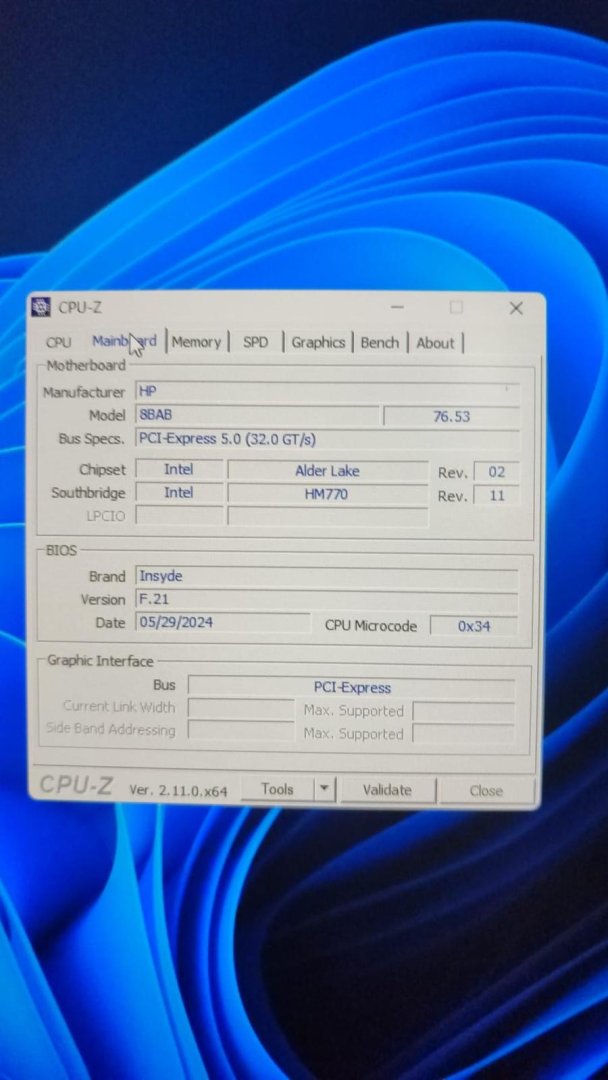Close CPU-Z with the X button
Viewport: 608px width, 1080px height.
(516, 309)
